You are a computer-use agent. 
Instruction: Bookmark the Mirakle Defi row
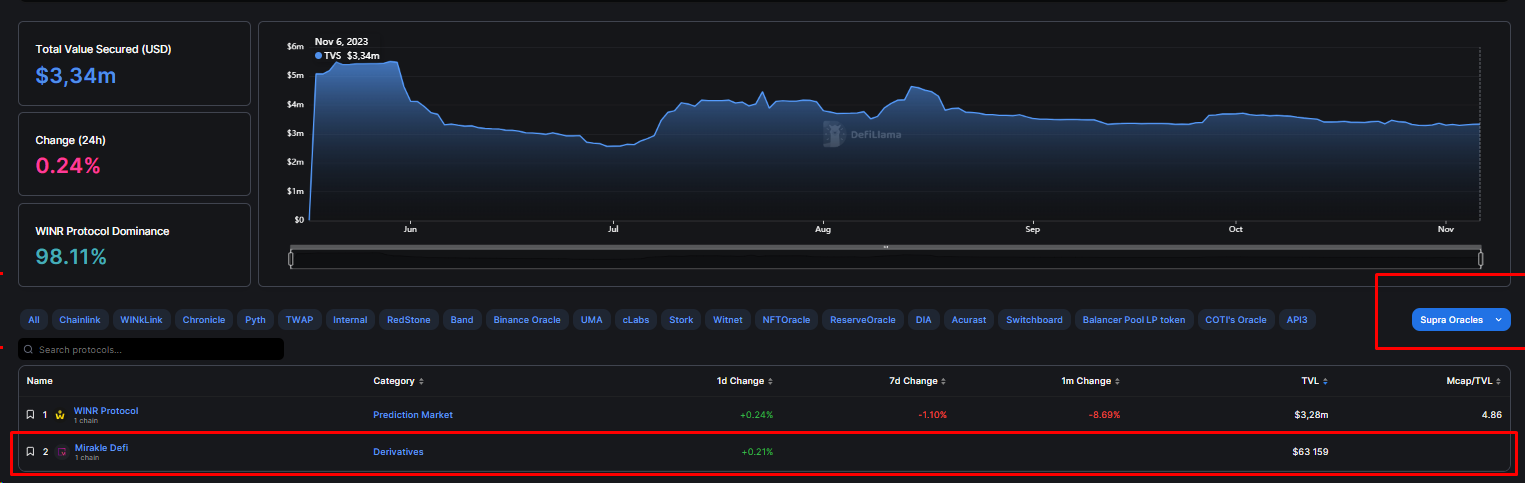[30, 452]
